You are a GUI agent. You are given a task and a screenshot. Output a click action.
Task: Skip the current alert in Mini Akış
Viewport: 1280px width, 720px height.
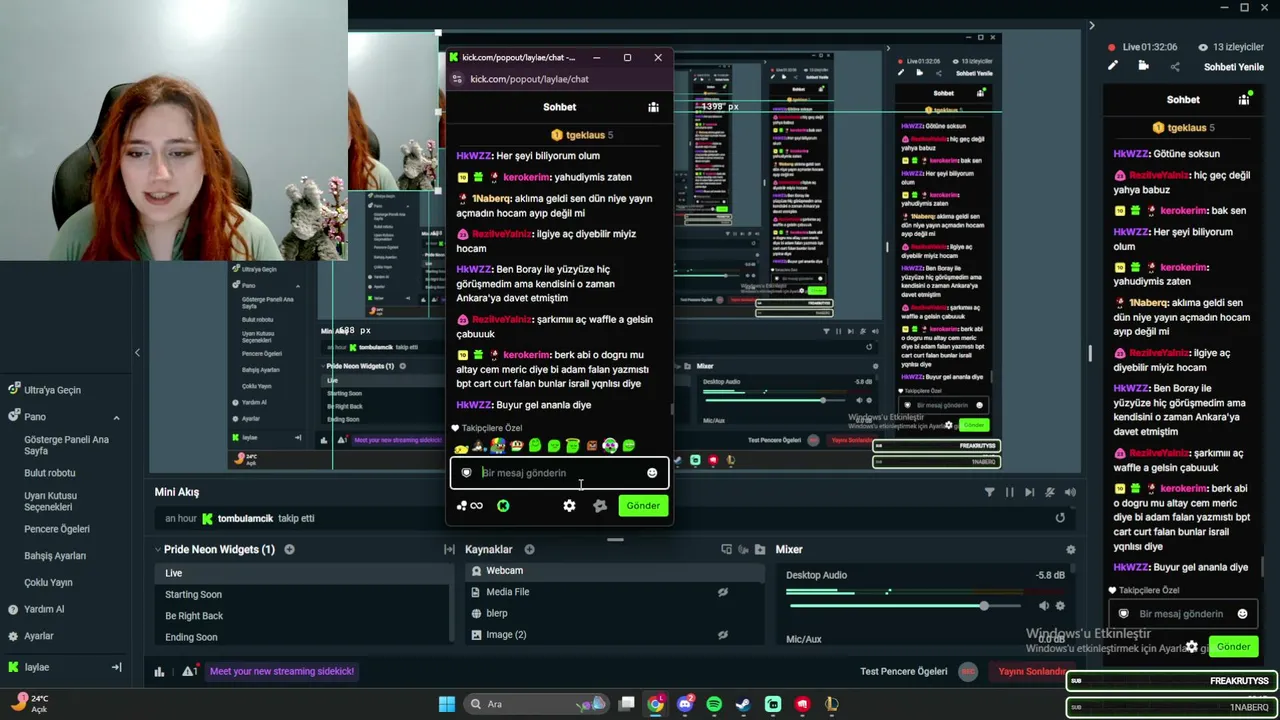1029,492
